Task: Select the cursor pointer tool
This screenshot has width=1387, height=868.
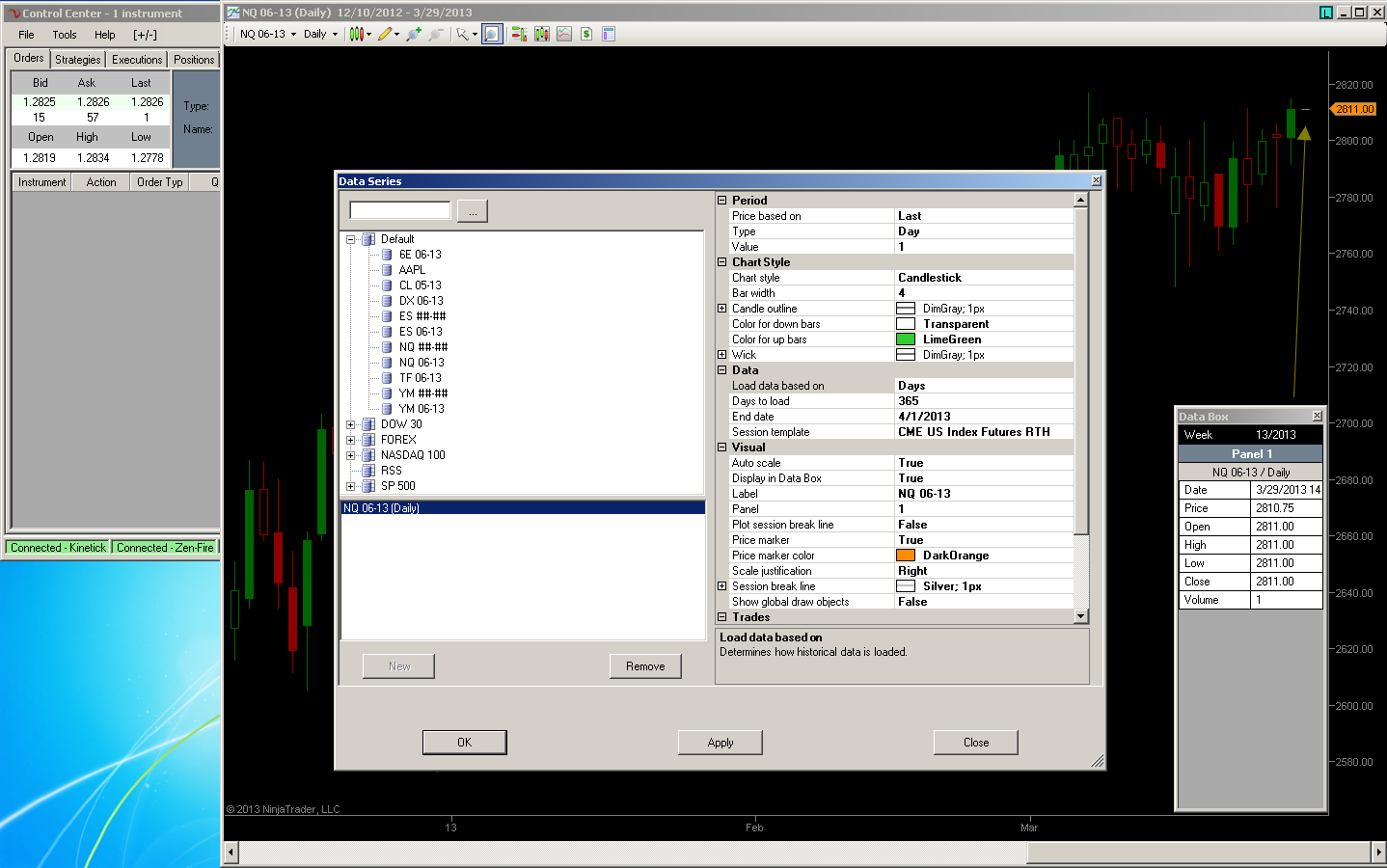Action: [x=463, y=34]
